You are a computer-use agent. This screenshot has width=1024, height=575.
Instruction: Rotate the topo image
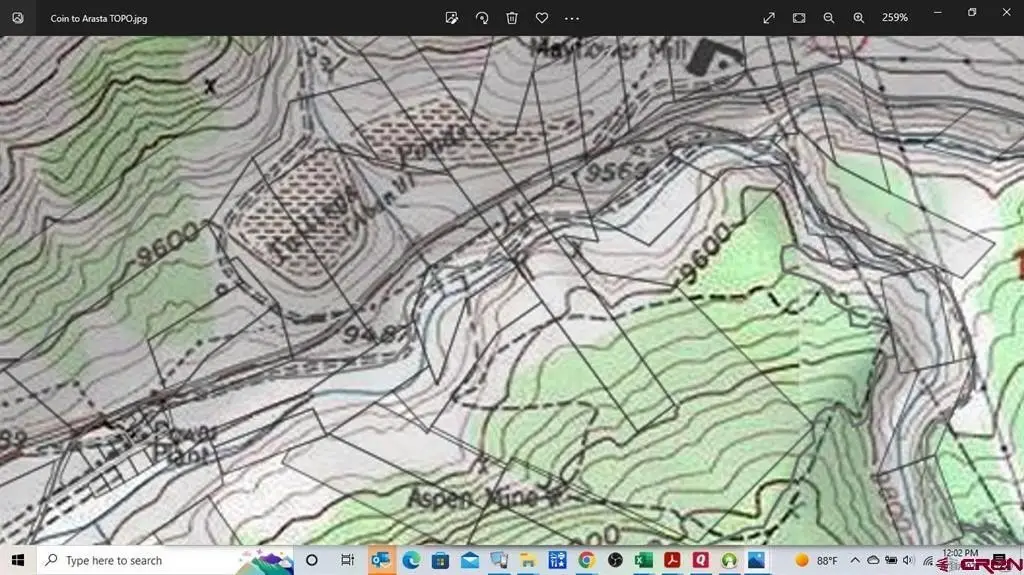click(481, 18)
